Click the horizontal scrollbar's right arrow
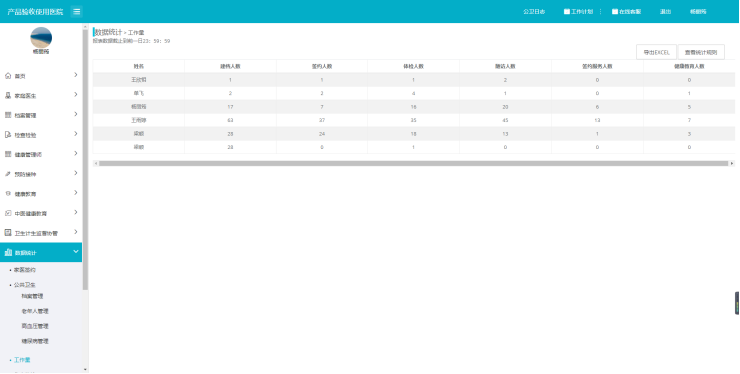The width and height of the screenshot is (740, 374). click(x=732, y=163)
